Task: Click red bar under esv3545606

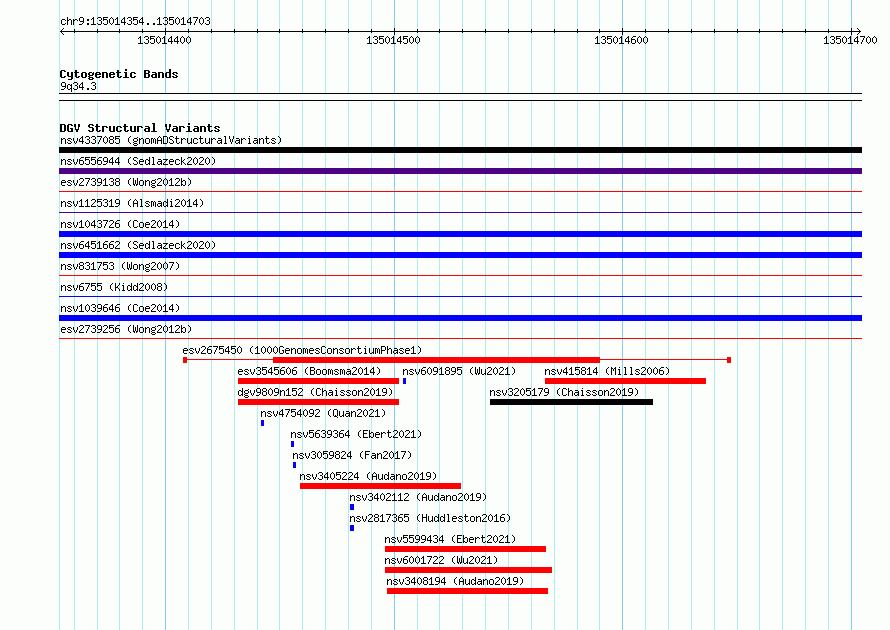Action: click(318, 381)
